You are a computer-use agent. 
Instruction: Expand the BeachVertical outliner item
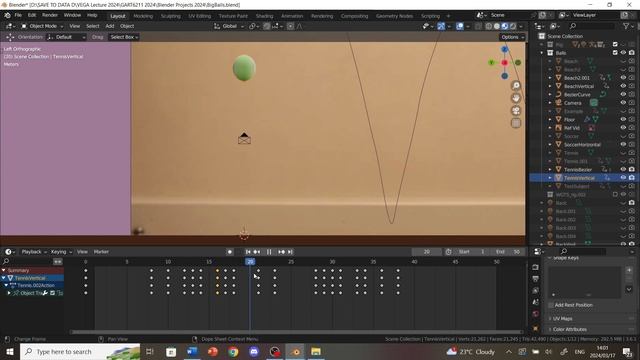click(550, 86)
